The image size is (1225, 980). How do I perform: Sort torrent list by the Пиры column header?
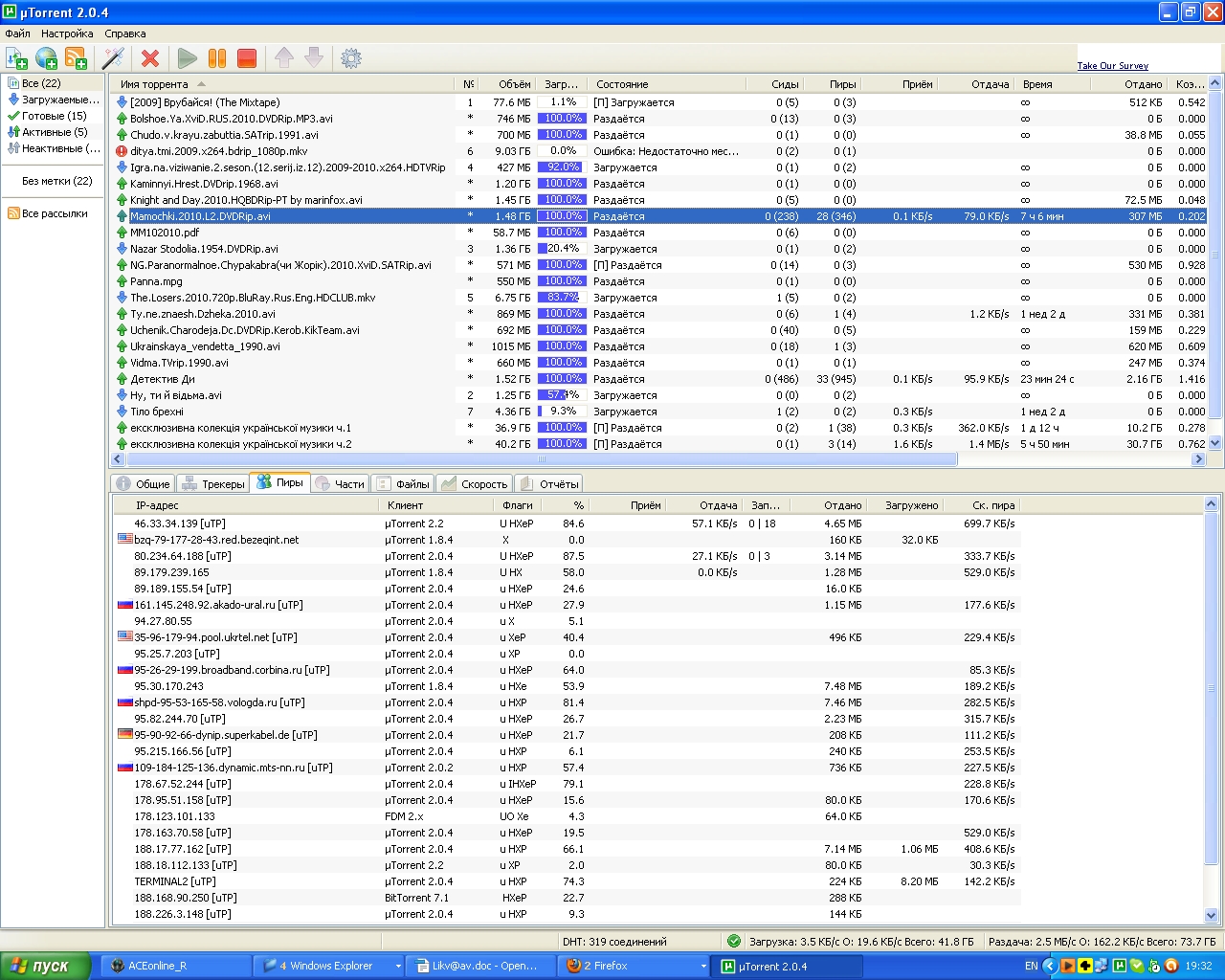pyautogui.click(x=832, y=84)
